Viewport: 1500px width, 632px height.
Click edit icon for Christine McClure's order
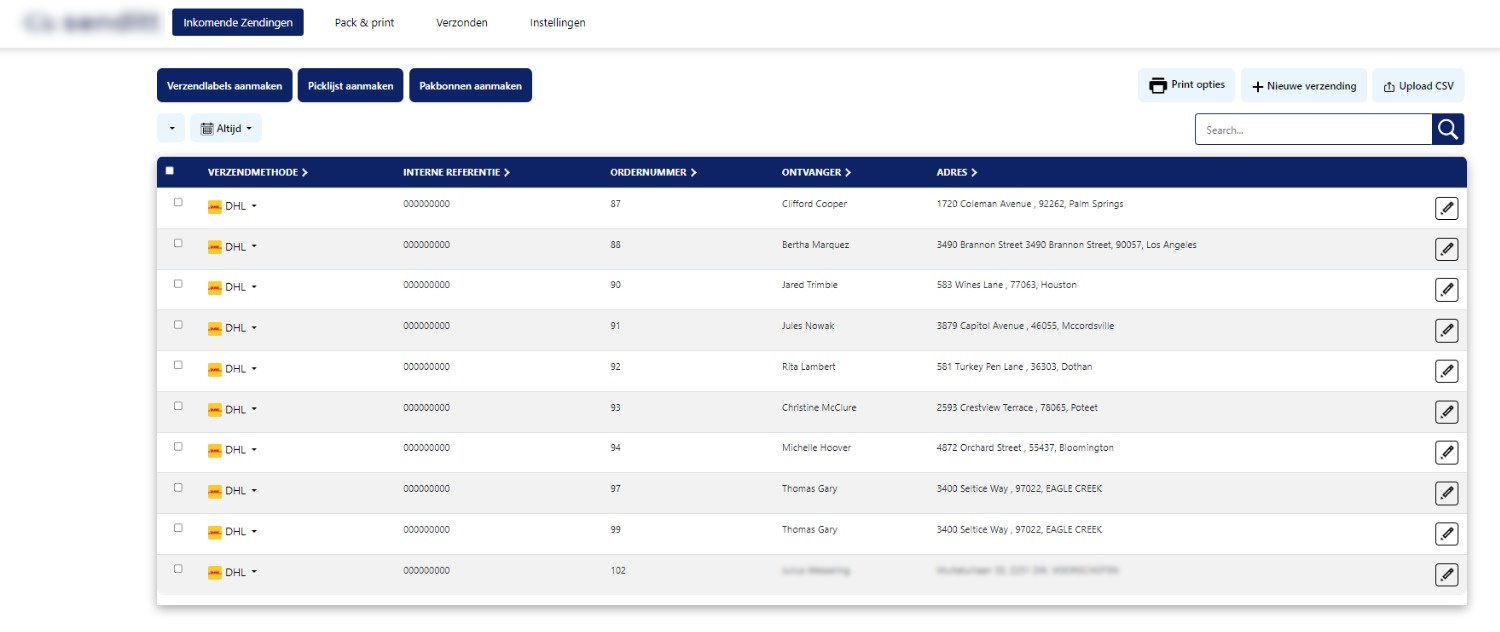[x=1446, y=412]
